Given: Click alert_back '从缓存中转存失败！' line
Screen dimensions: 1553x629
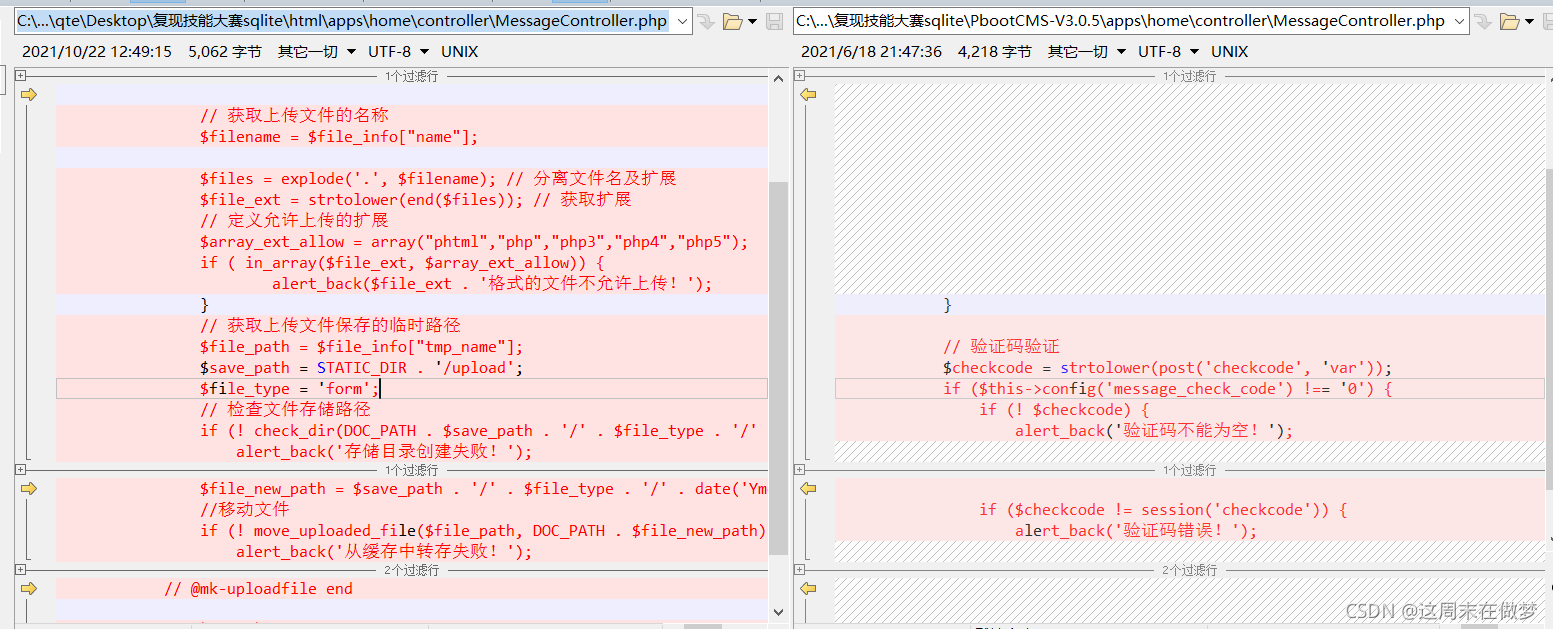Looking at the screenshot, I should point(384,552).
